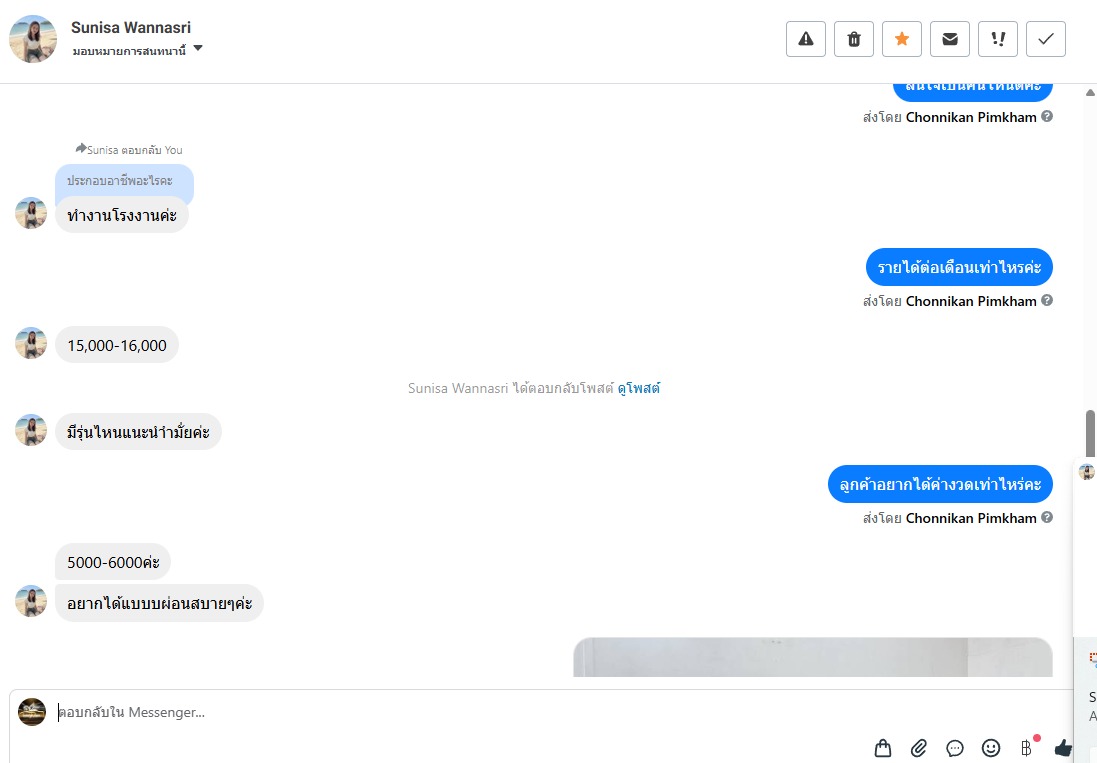Open the shopping bag products icon
Image resolution: width=1097 pixels, height=763 pixels.
883,748
